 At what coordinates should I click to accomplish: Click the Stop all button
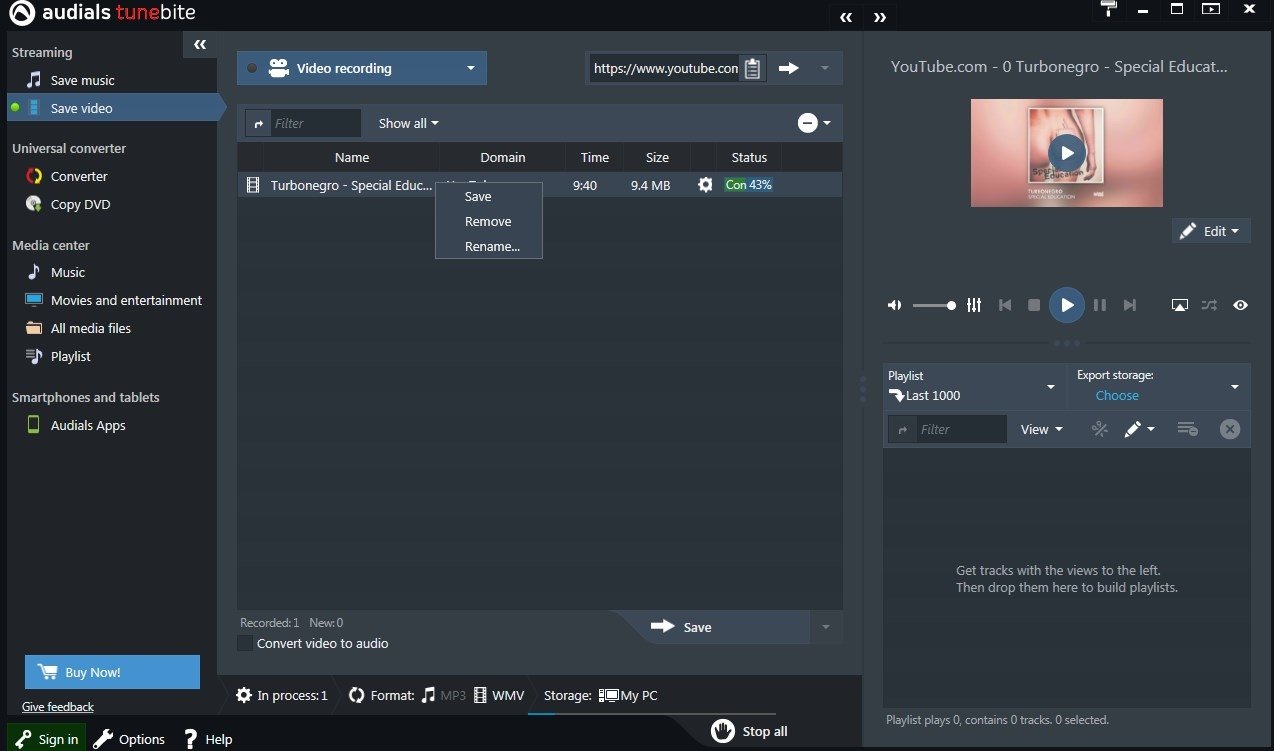(750, 731)
